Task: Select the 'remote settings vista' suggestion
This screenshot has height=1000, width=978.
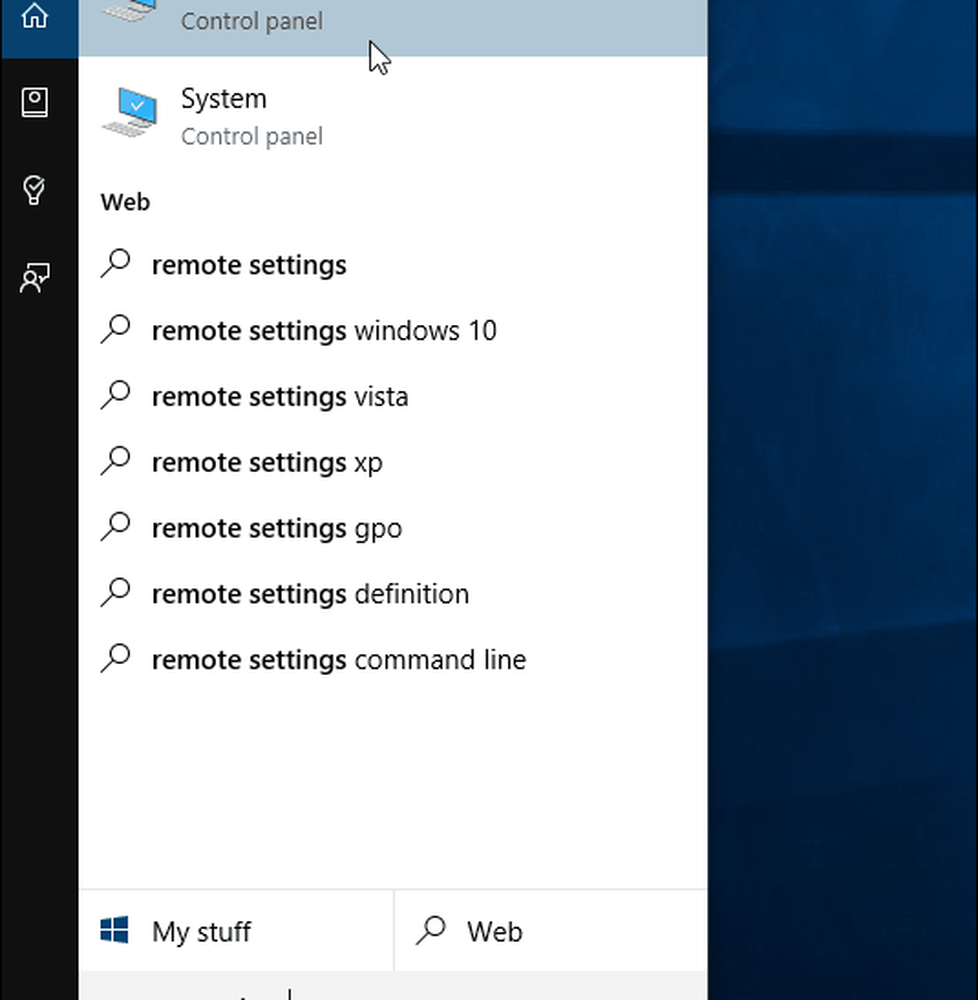Action: coord(279,397)
